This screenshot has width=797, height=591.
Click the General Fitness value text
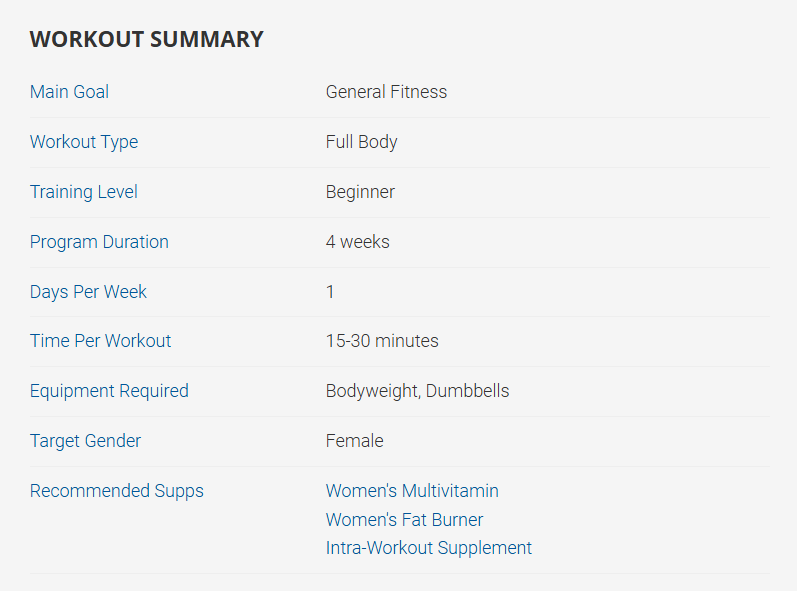[x=386, y=92]
